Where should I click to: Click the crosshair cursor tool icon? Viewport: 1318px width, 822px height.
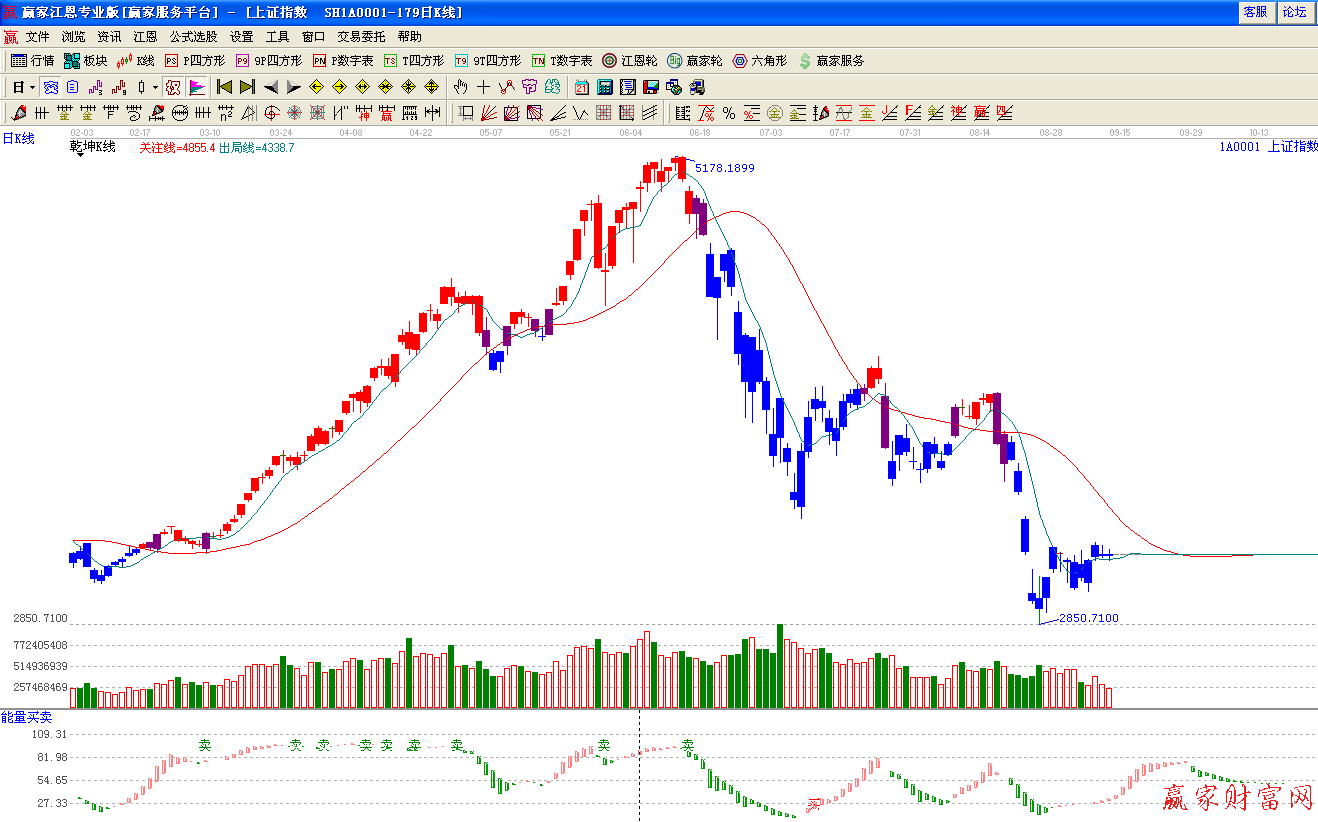click(x=483, y=87)
